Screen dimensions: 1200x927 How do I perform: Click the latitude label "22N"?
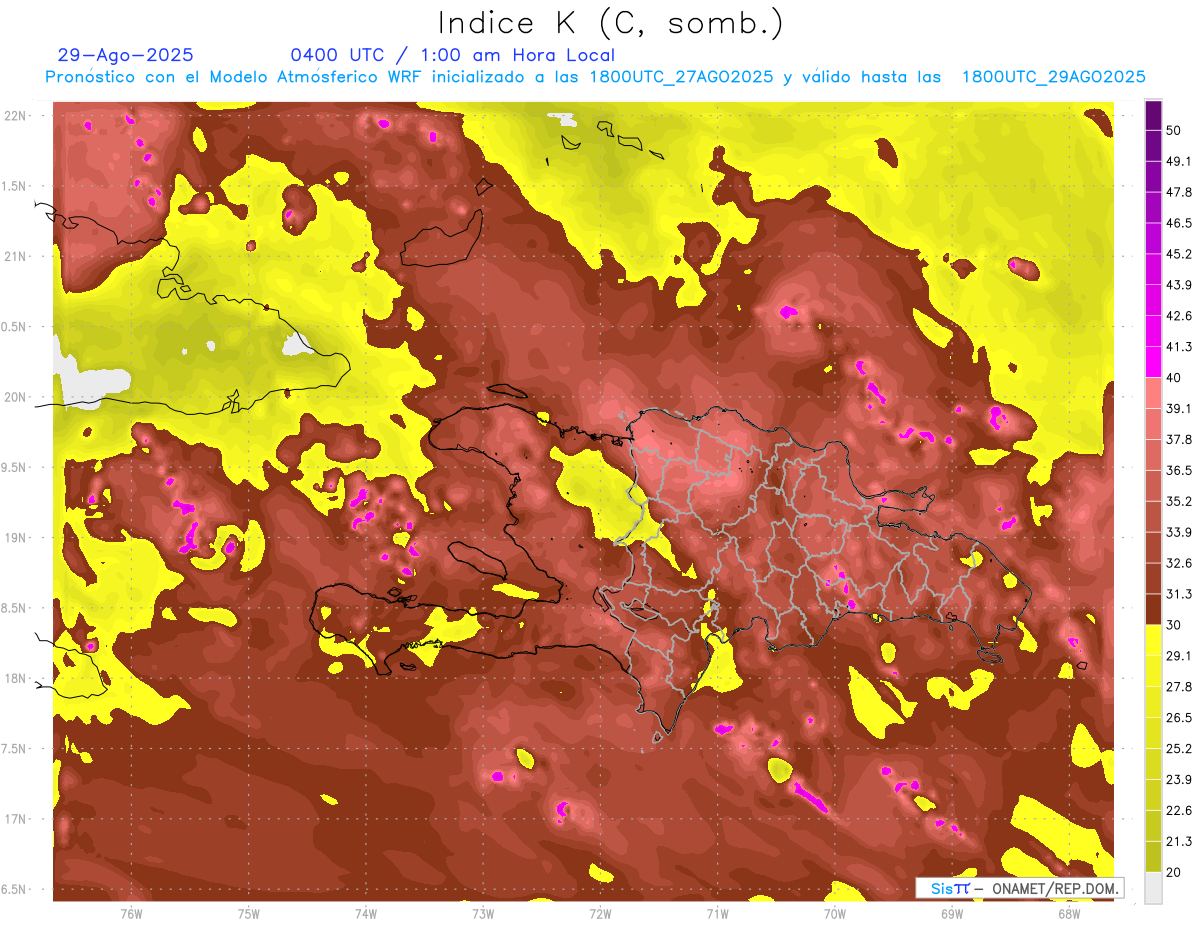coord(15,115)
